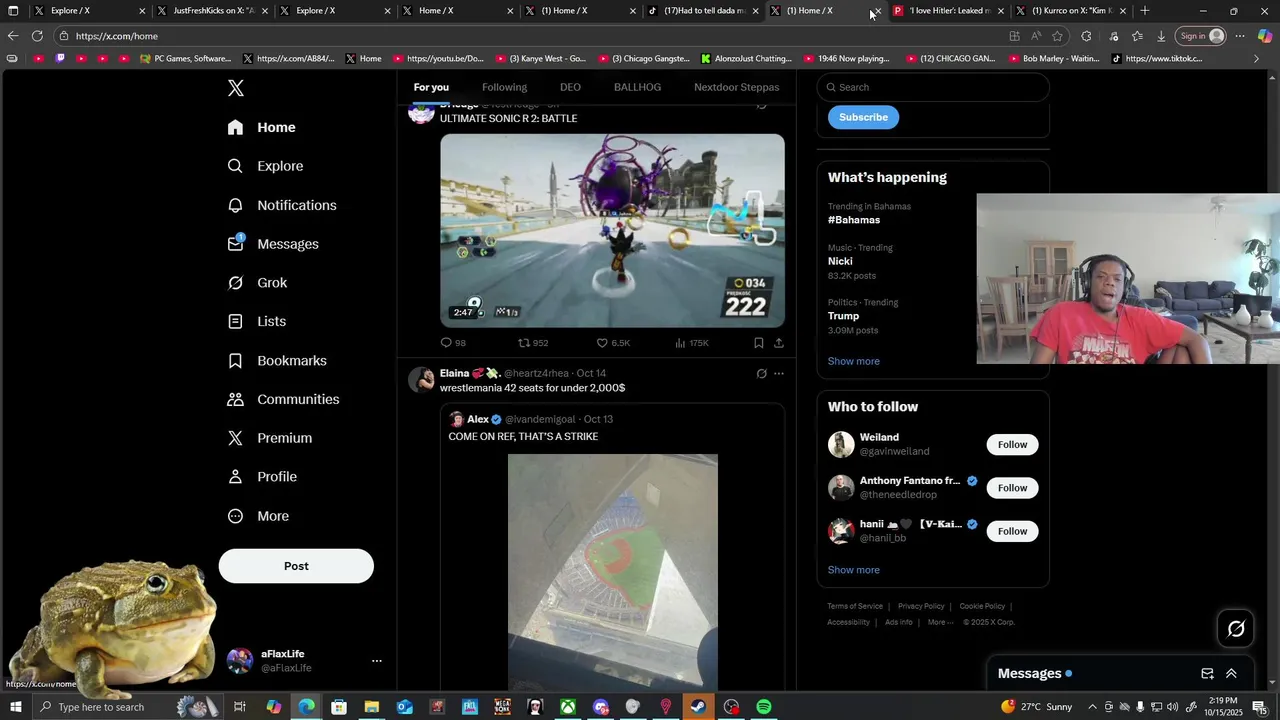Show overflow bookmarks in bookmarks bar
The image size is (1280, 720).
[1257, 59]
